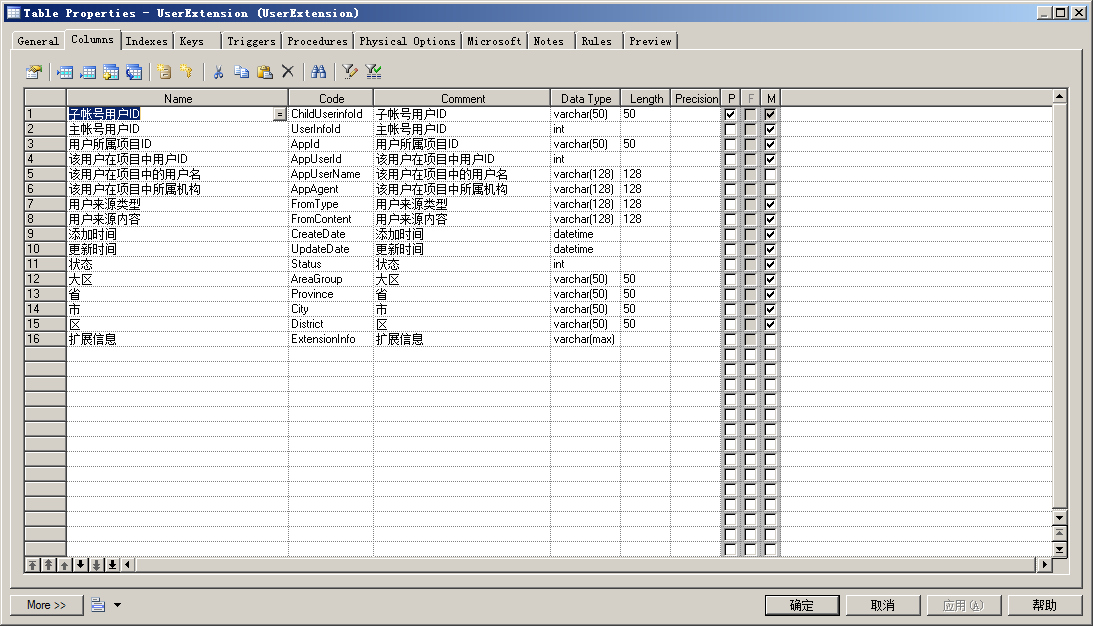Open the Procedures tab

tap(317, 41)
